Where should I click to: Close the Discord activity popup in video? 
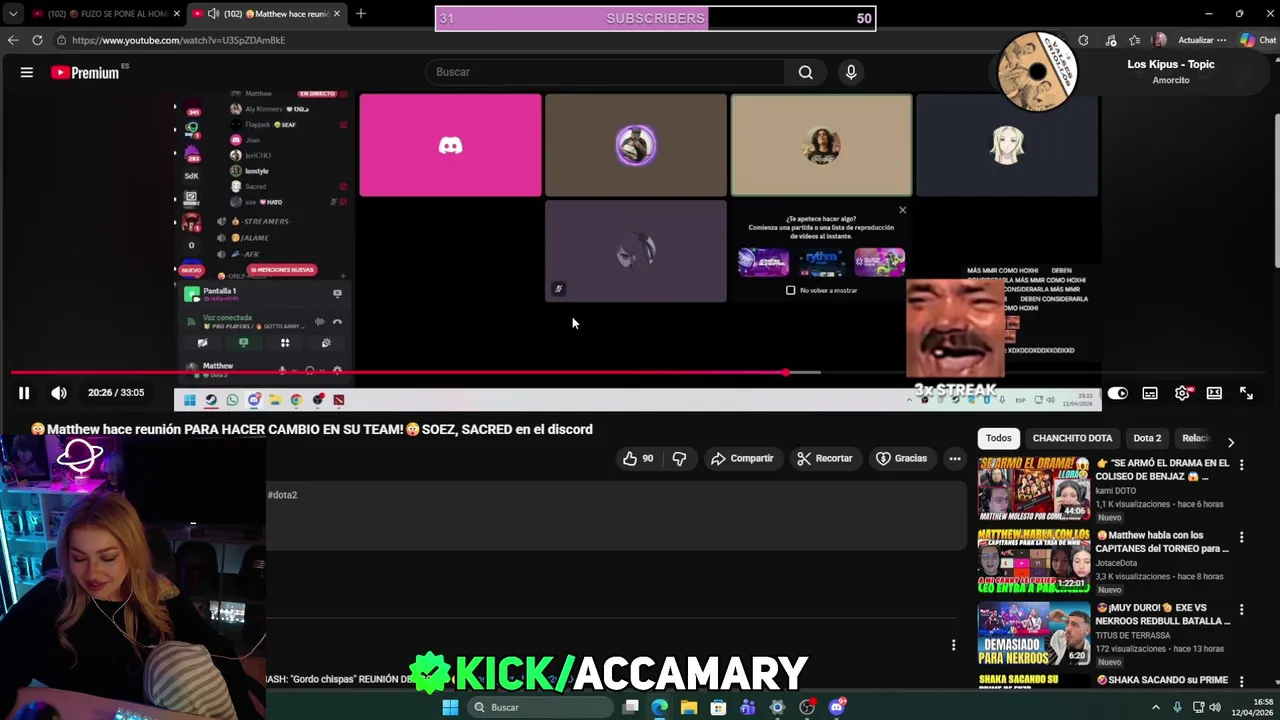pyautogui.click(x=902, y=210)
